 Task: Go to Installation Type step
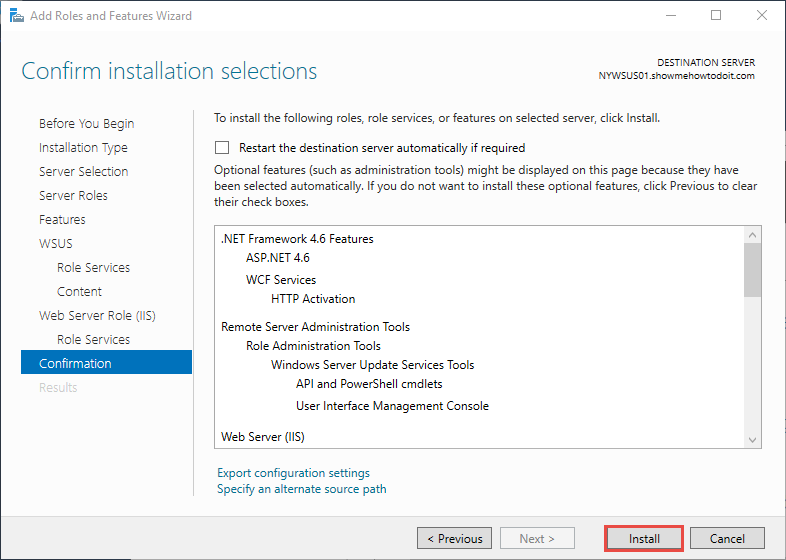coord(83,147)
